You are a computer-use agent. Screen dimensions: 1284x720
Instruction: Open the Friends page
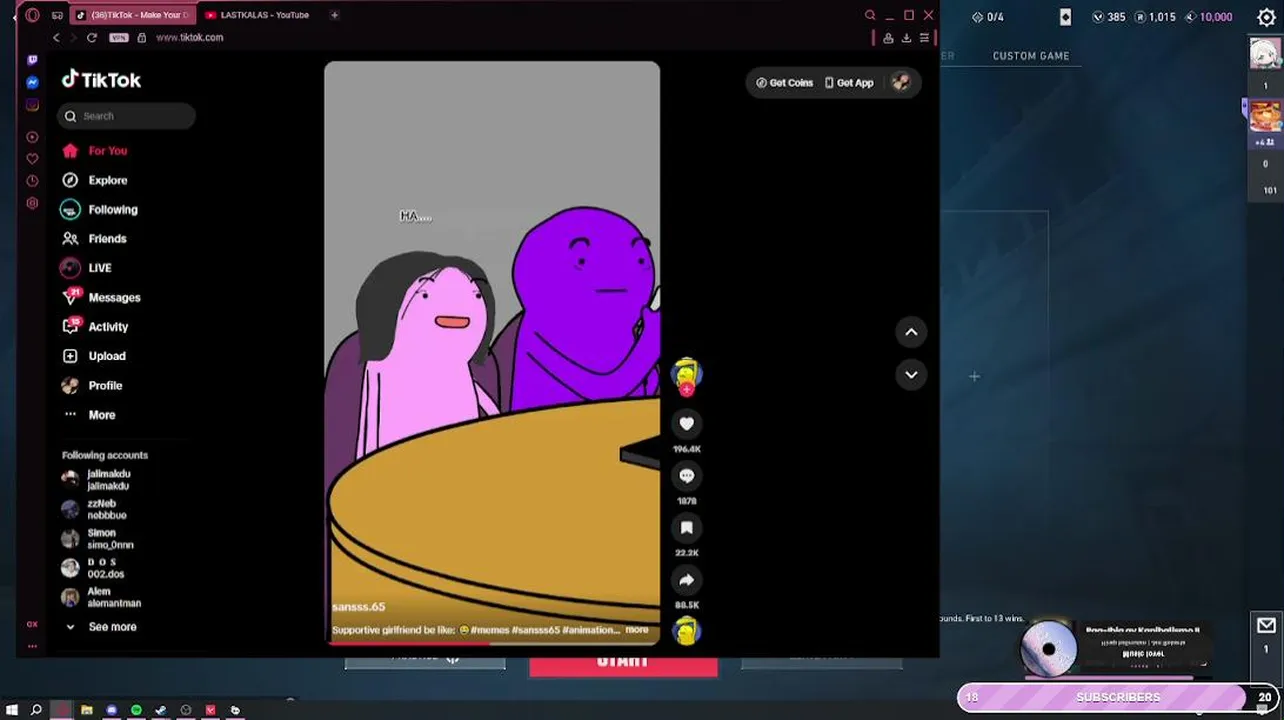point(95,239)
